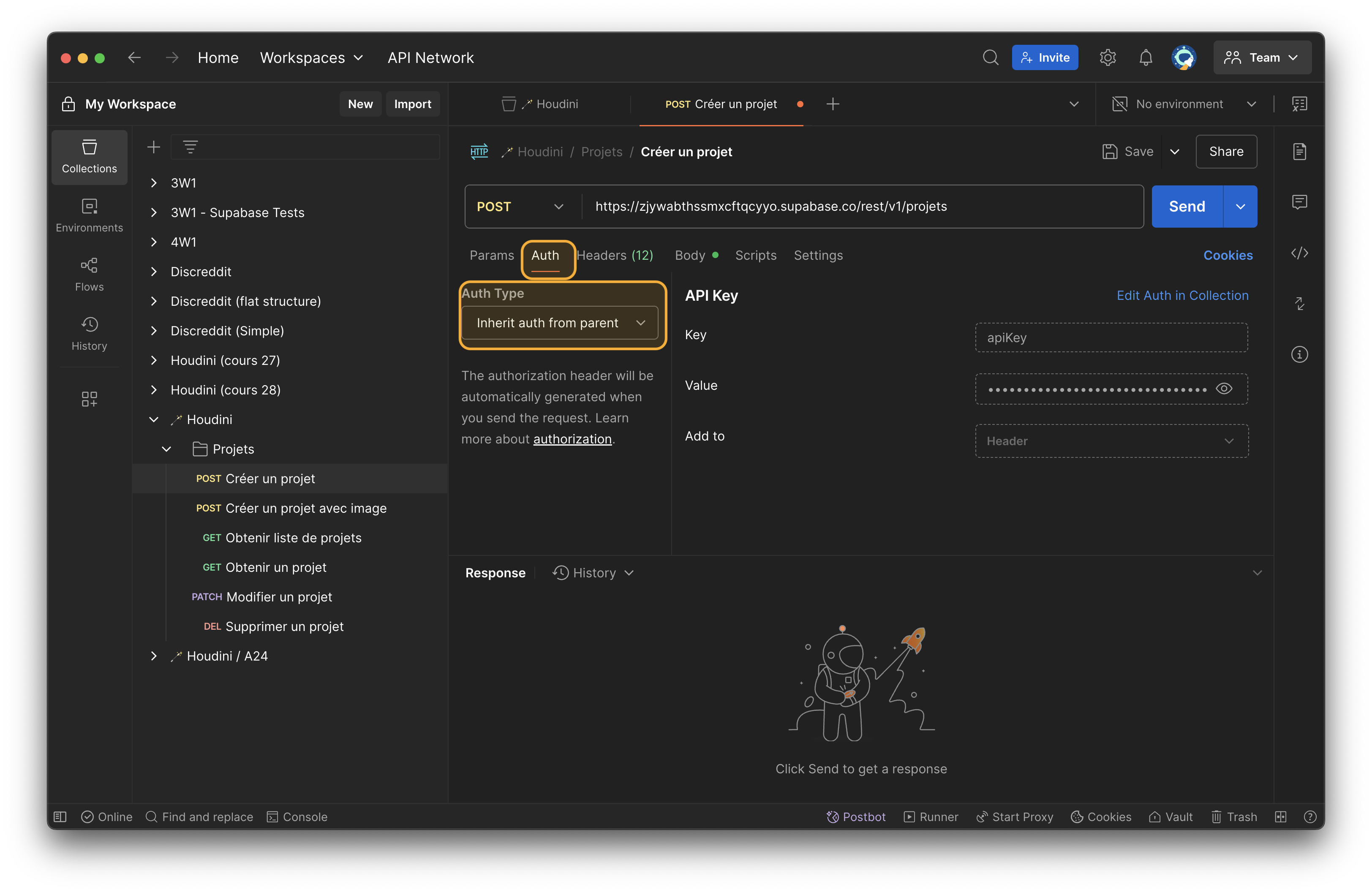Click the plus icon to create a new collection
The width and height of the screenshot is (1372, 892).
coord(153,147)
